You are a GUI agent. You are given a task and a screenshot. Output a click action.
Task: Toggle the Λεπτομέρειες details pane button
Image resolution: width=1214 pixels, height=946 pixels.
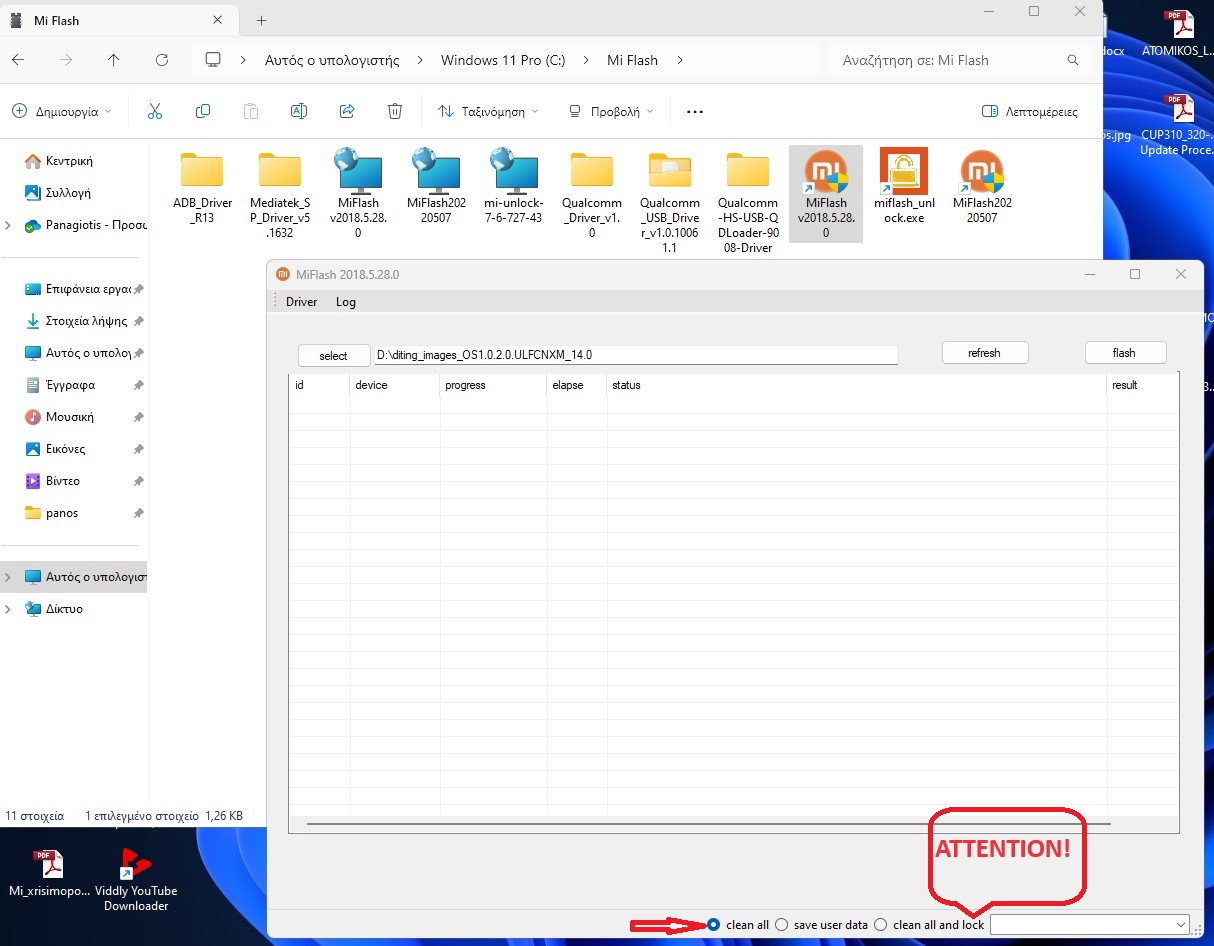[x=1030, y=111]
